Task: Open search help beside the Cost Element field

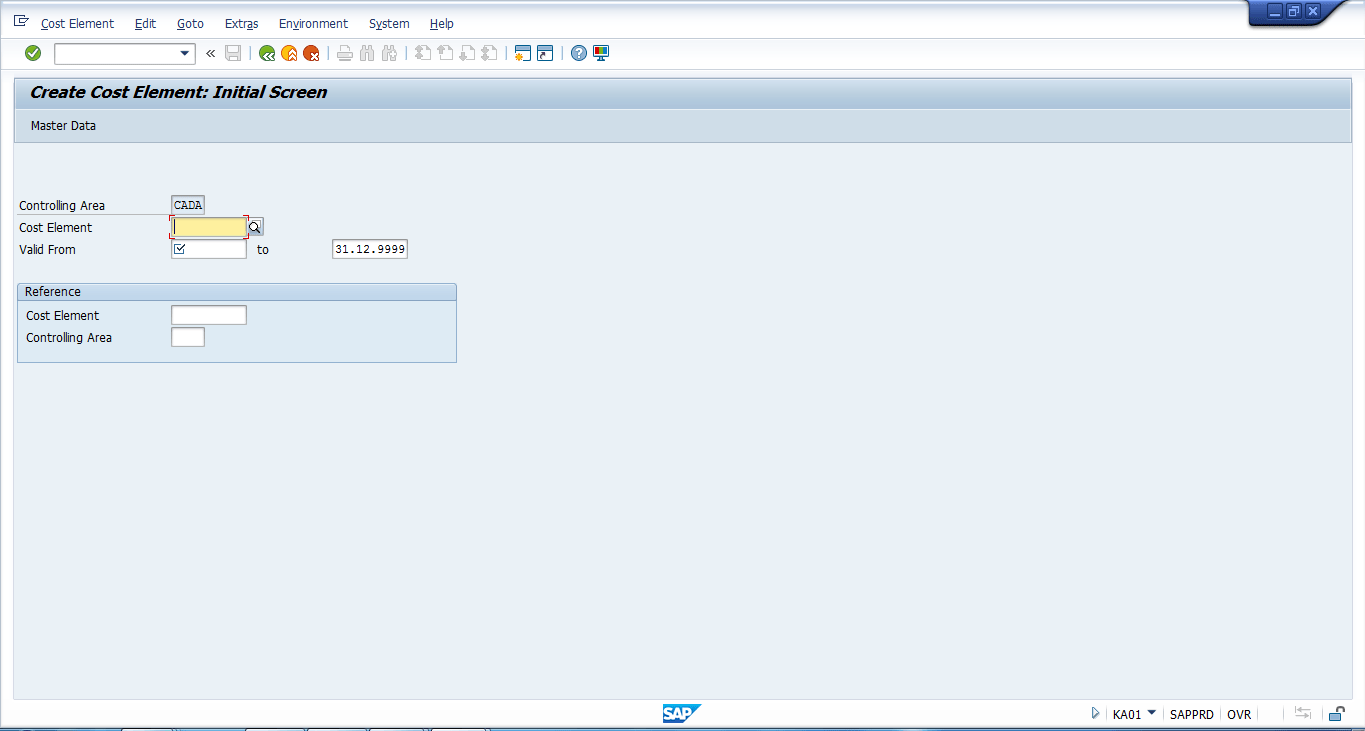Action: point(255,227)
